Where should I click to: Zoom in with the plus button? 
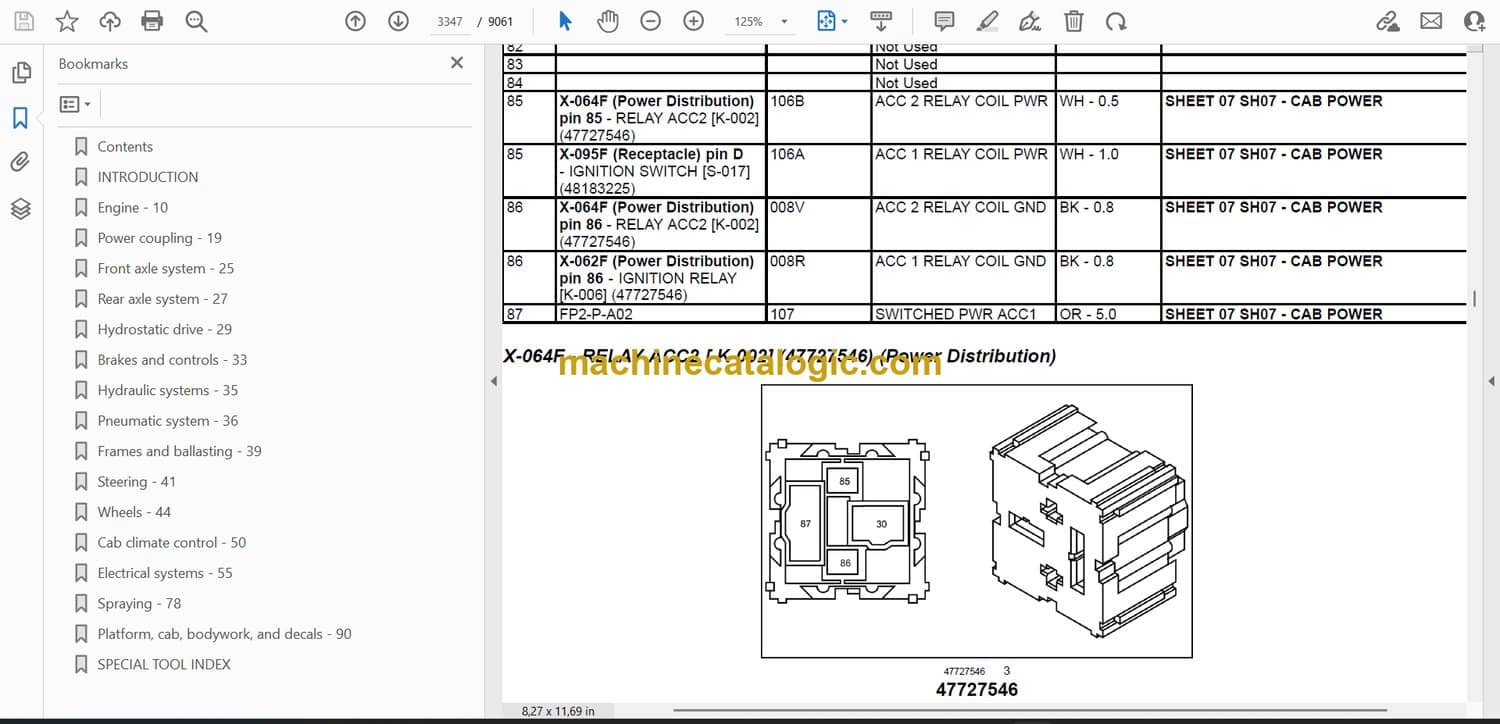click(x=693, y=21)
